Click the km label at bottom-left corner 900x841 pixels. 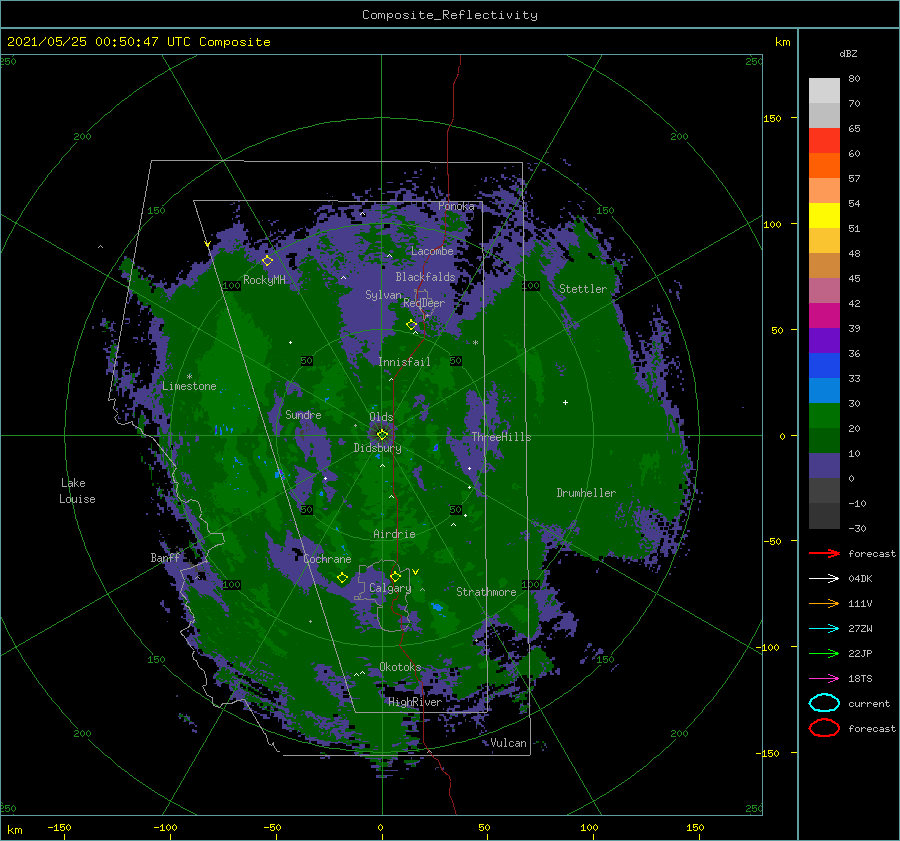tap(14, 830)
